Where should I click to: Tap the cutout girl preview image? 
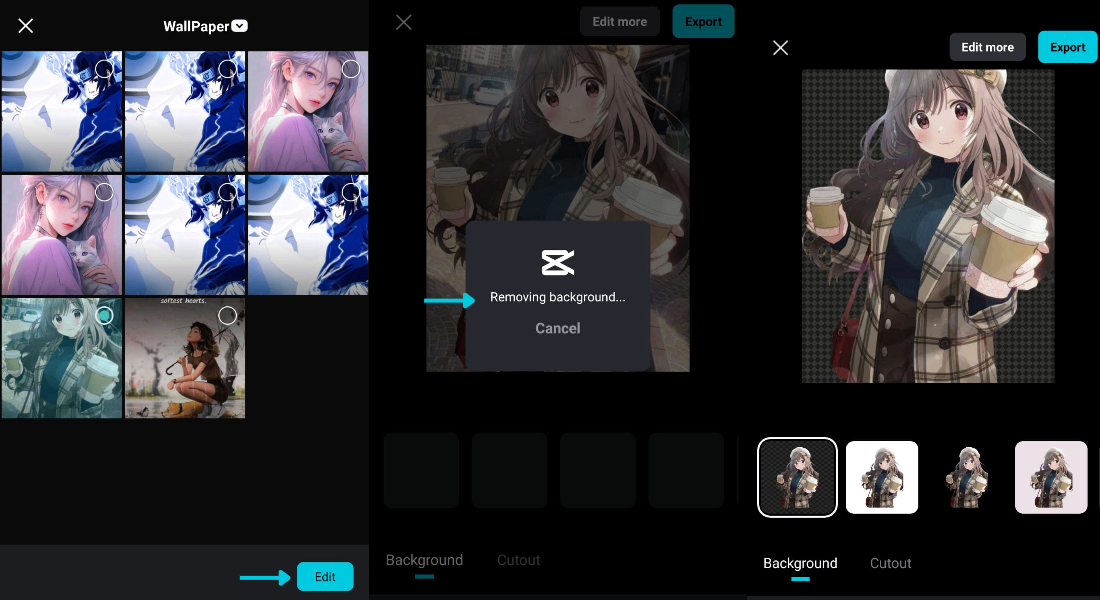click(928, 226)
